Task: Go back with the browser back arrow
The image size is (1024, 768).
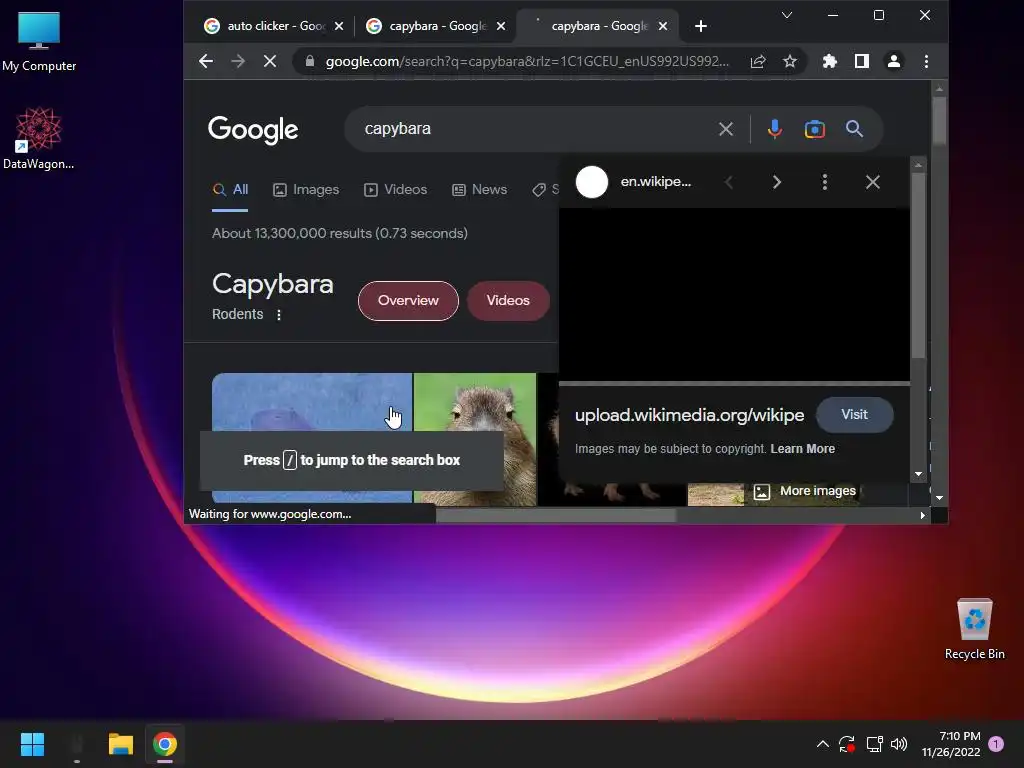Action: pyautogui.click(x=206, y=61)
